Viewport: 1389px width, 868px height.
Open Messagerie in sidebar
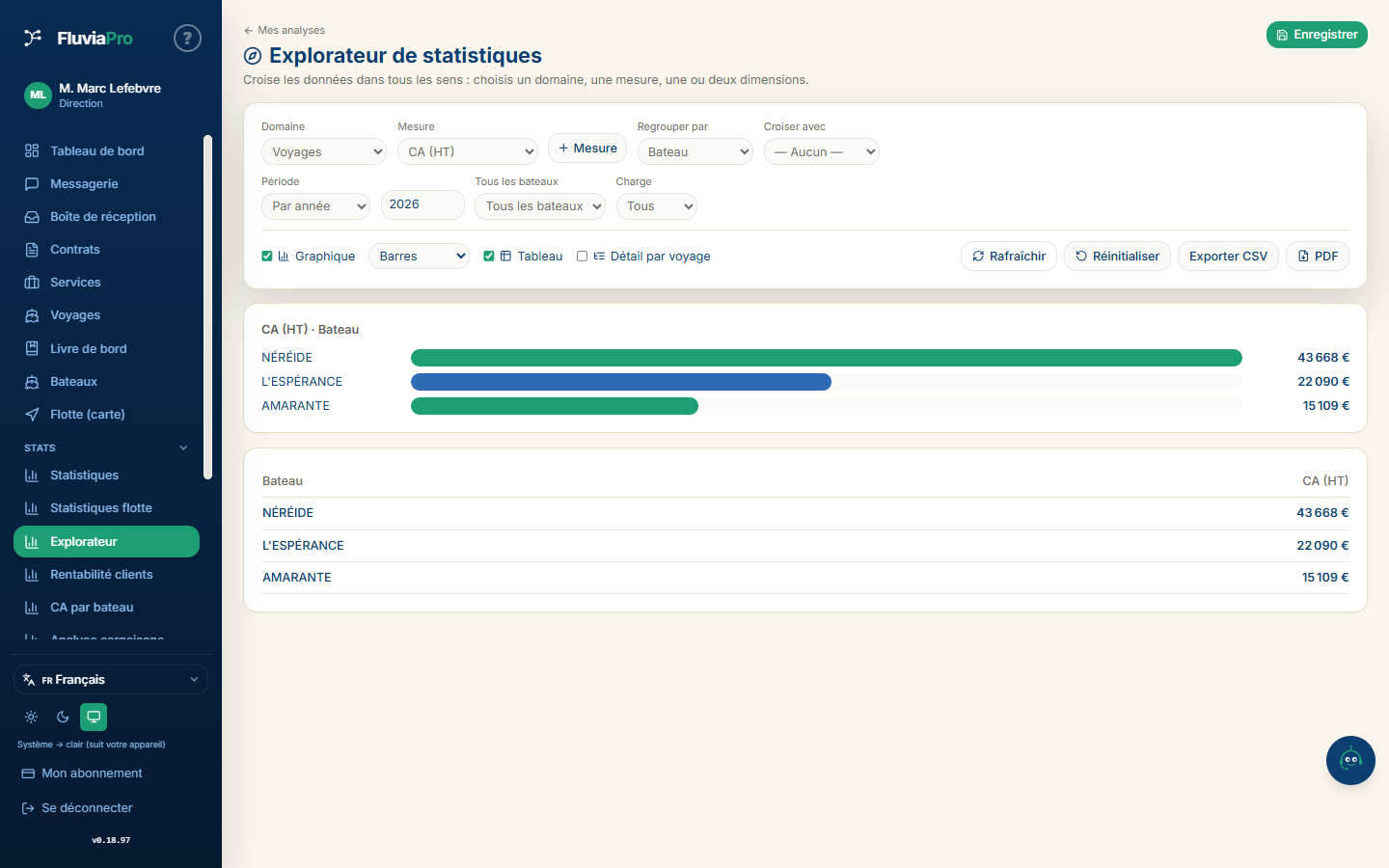click(x=106, y=183)
